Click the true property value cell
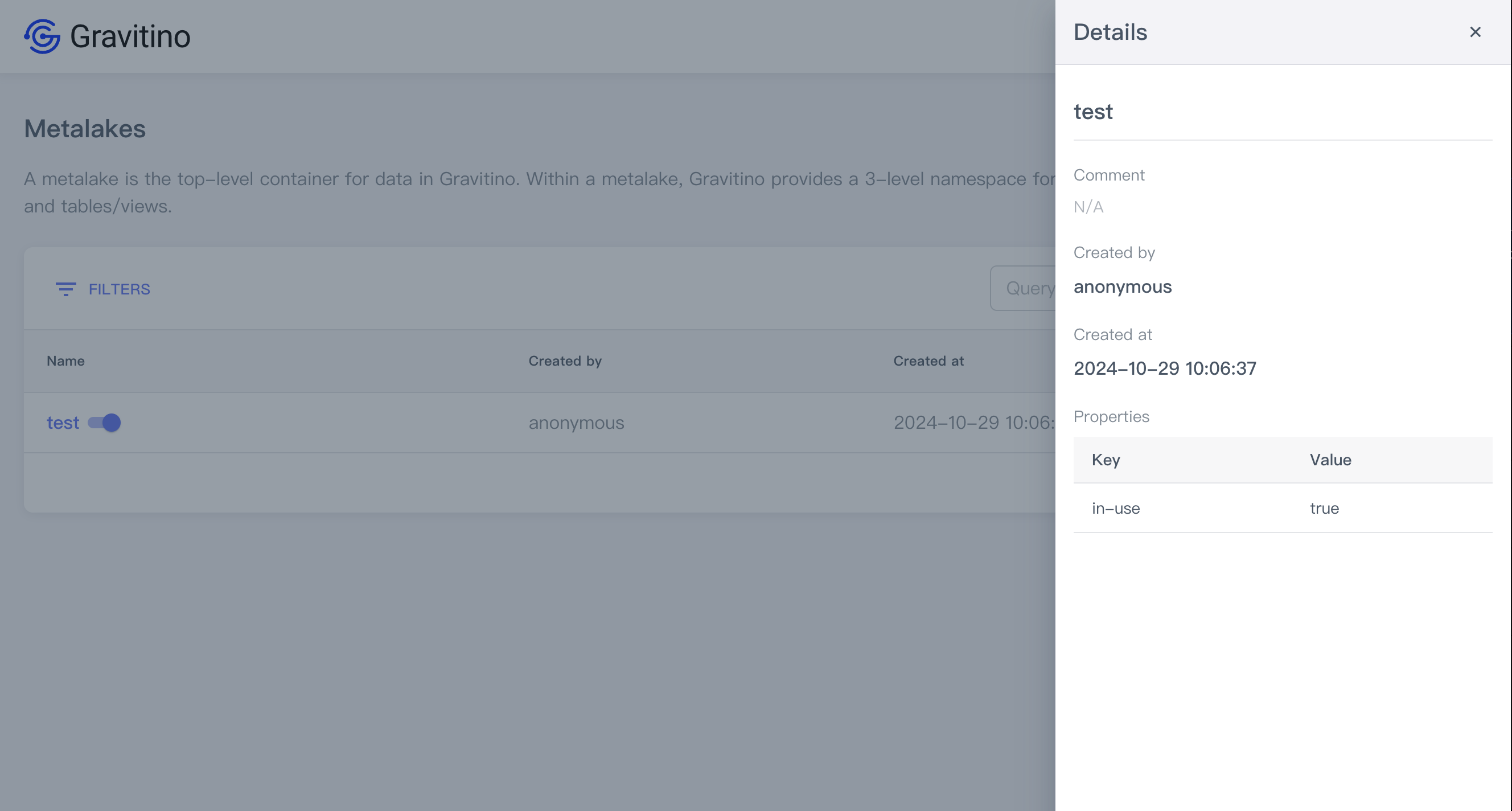1512x811 pixels. 1324,509
